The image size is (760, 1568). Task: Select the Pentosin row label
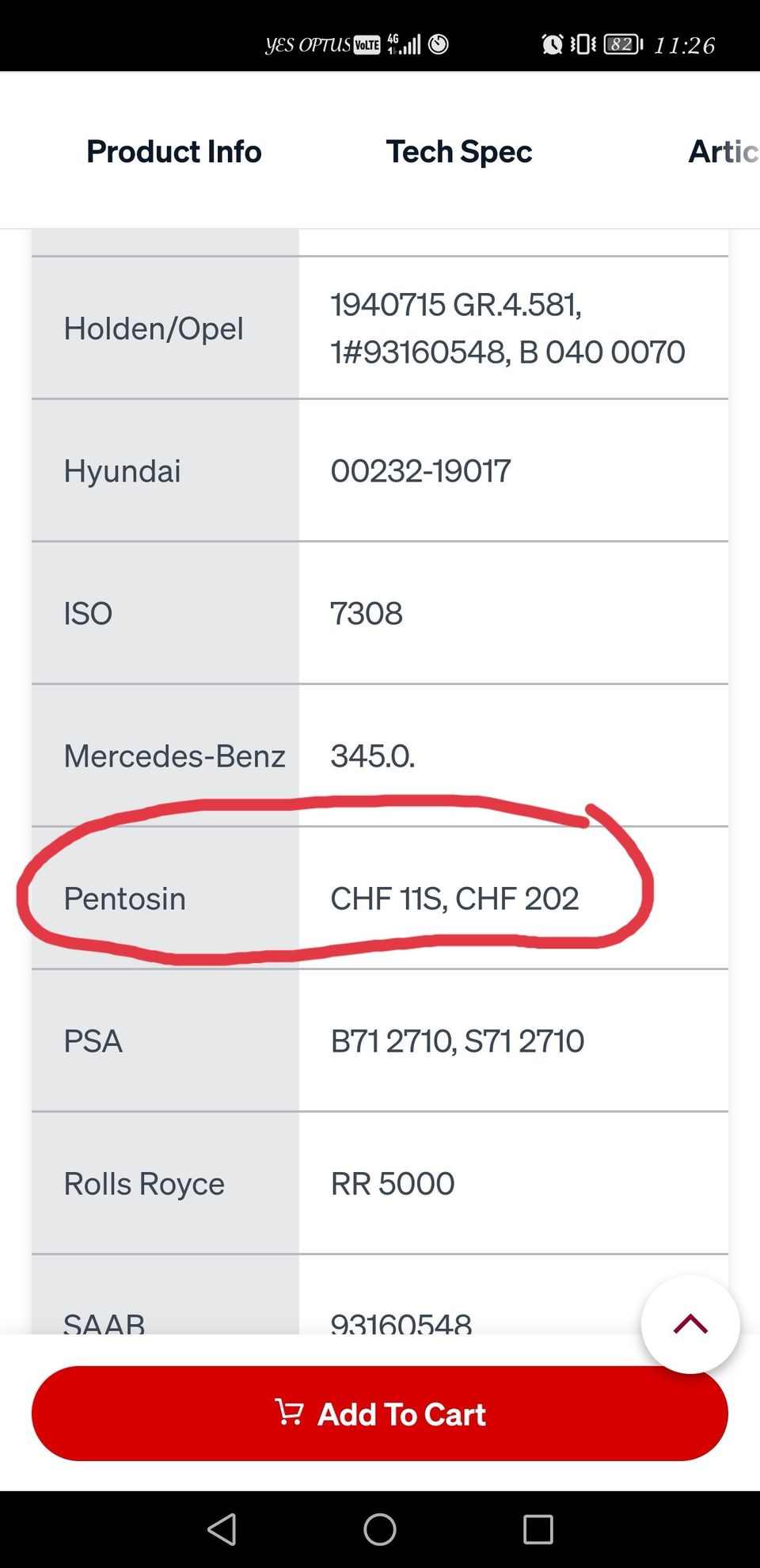[x=125, y=899]
